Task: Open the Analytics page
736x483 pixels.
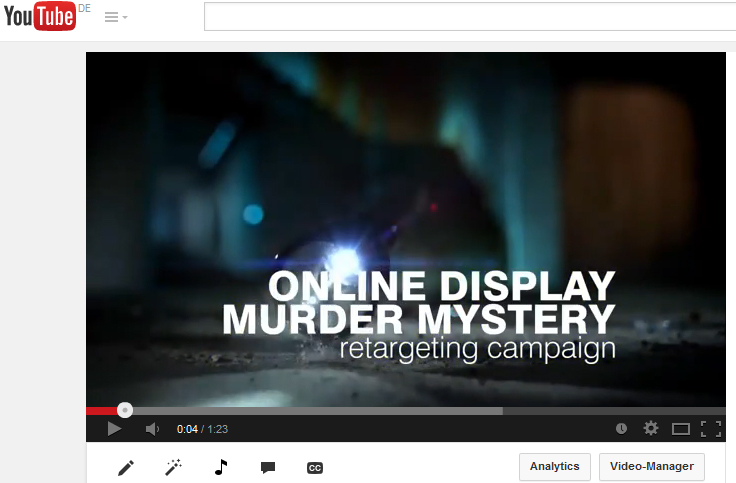Action: pyautogui.click(x=554, y=467)
